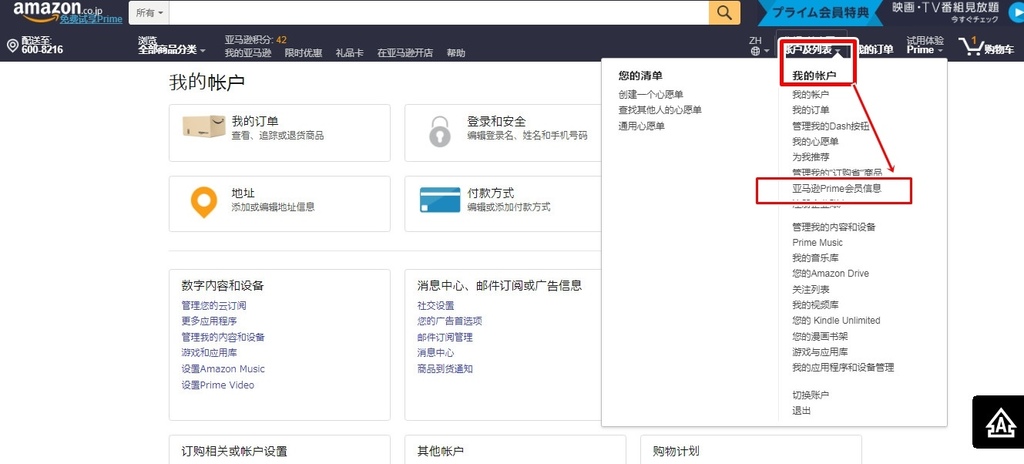Open 限时优惠 in the navigation bar
Screen dimensions: 1024x464
click(304, 52)
